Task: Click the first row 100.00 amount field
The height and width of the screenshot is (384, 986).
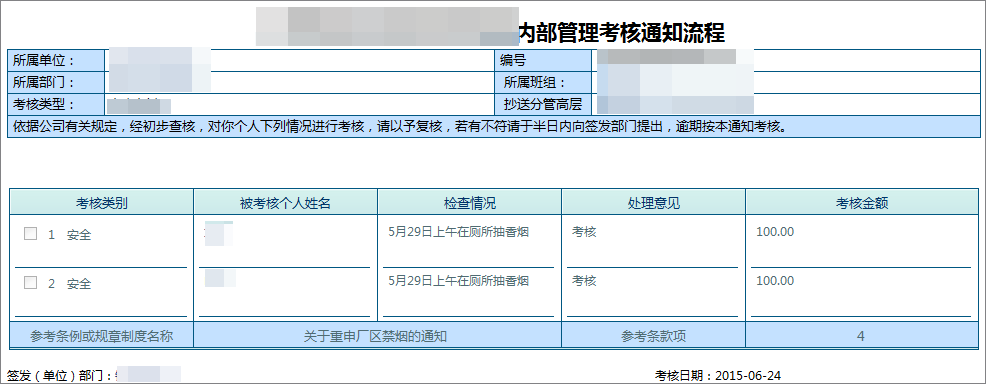Action: [x=861, y=242]
